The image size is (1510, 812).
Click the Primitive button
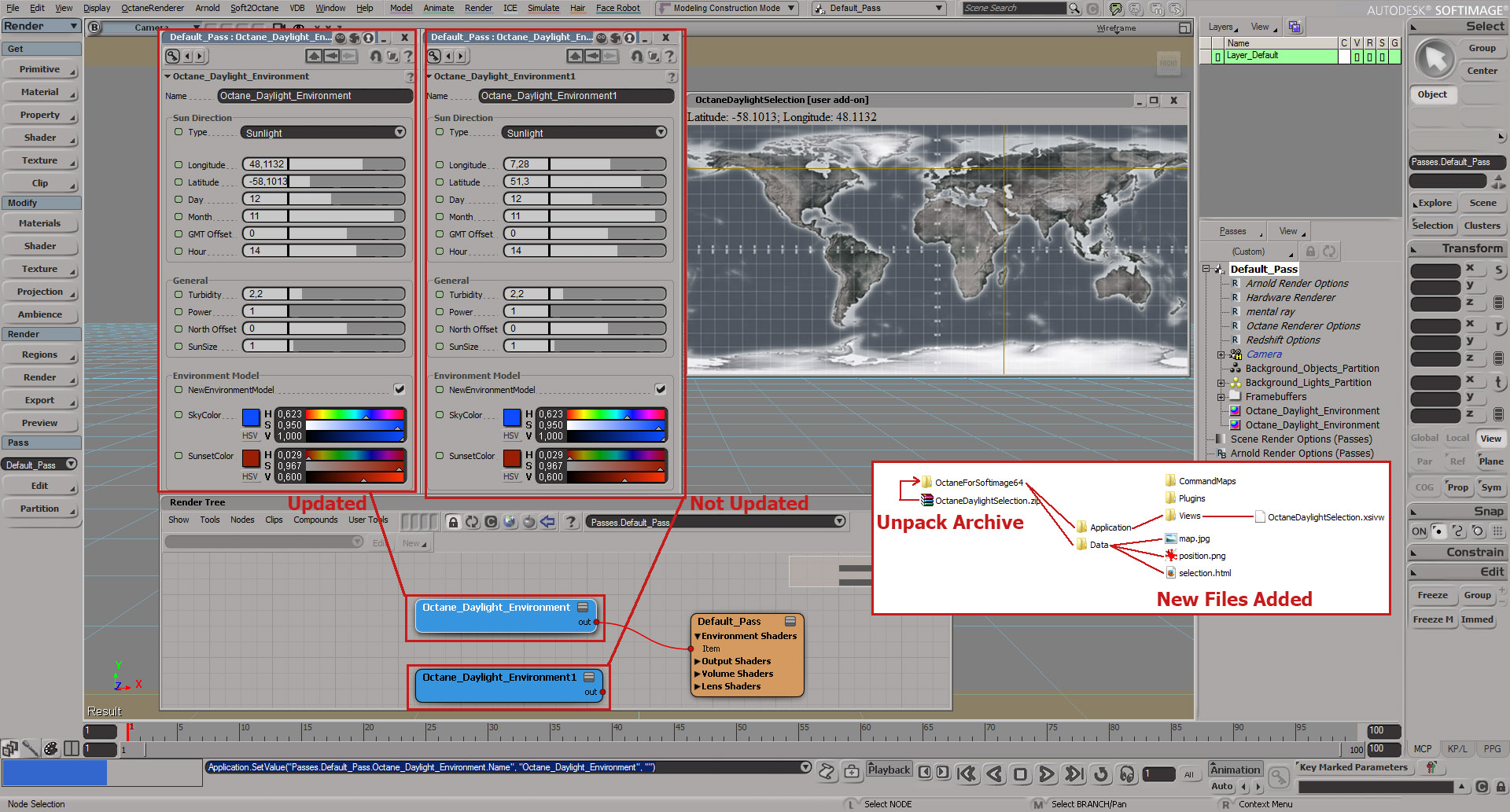coord(40,69)
